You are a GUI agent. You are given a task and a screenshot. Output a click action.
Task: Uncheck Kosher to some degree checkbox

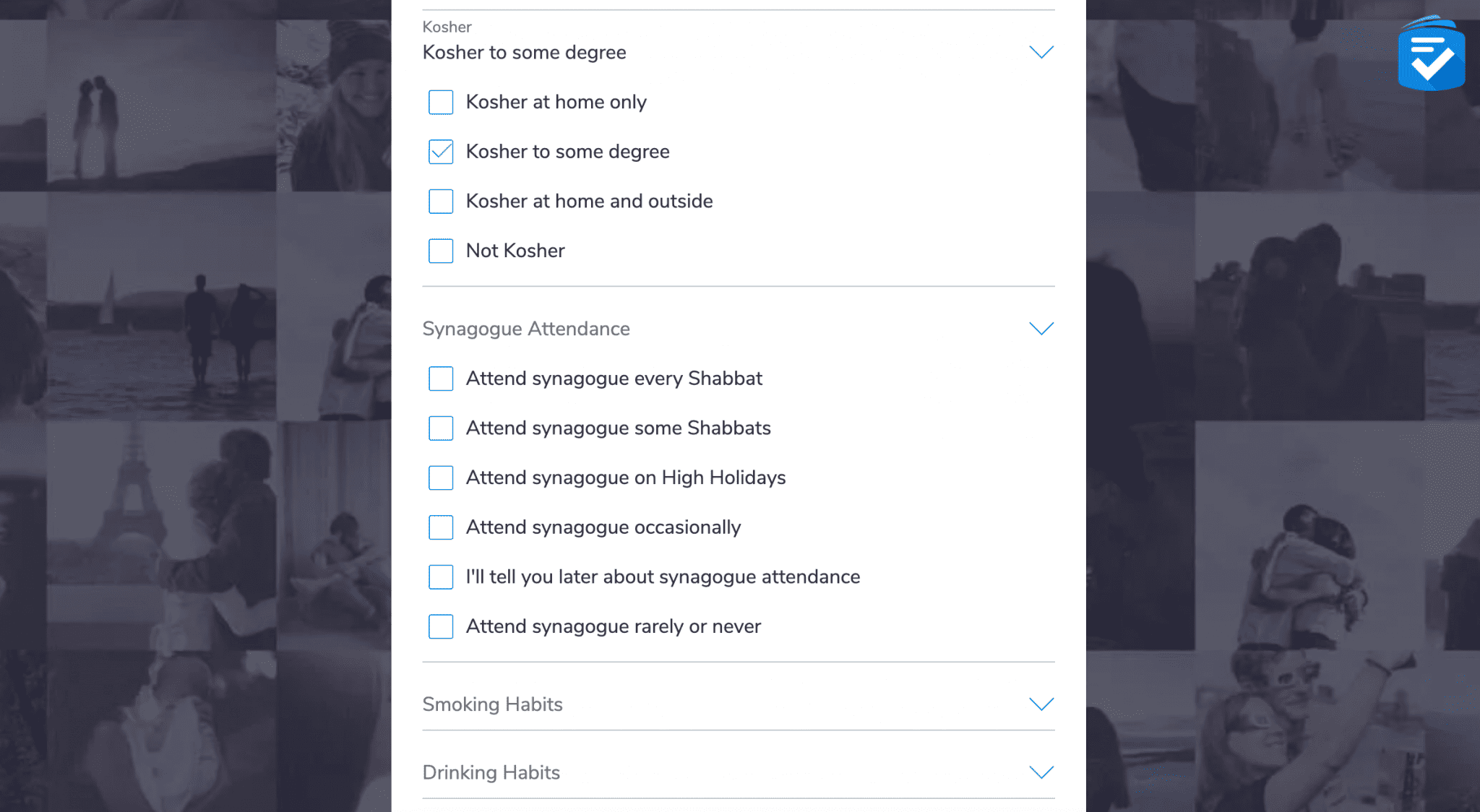point(441,152)
